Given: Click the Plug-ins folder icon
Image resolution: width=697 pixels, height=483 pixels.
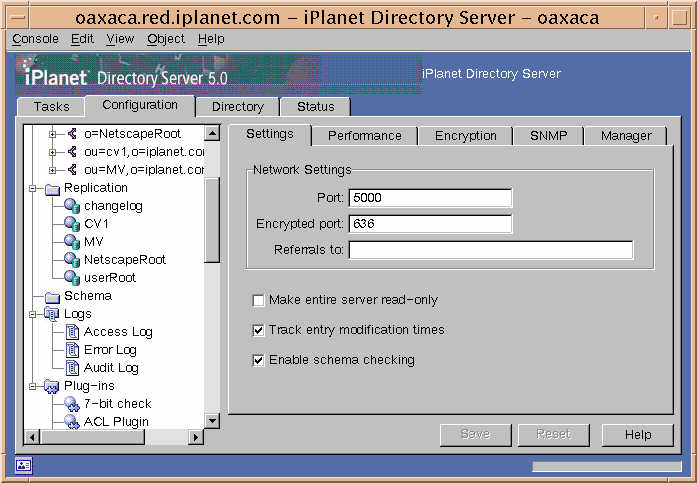Looking at the screenshot, I should [52, 387].
